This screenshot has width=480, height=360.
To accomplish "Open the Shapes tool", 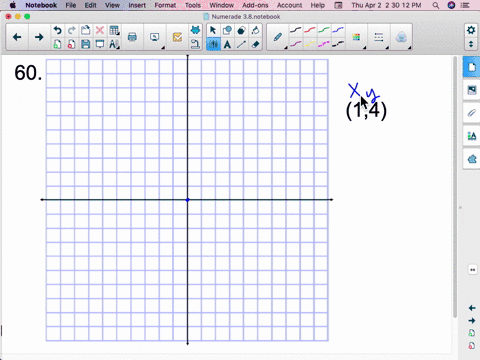I will tap(227, 30).
